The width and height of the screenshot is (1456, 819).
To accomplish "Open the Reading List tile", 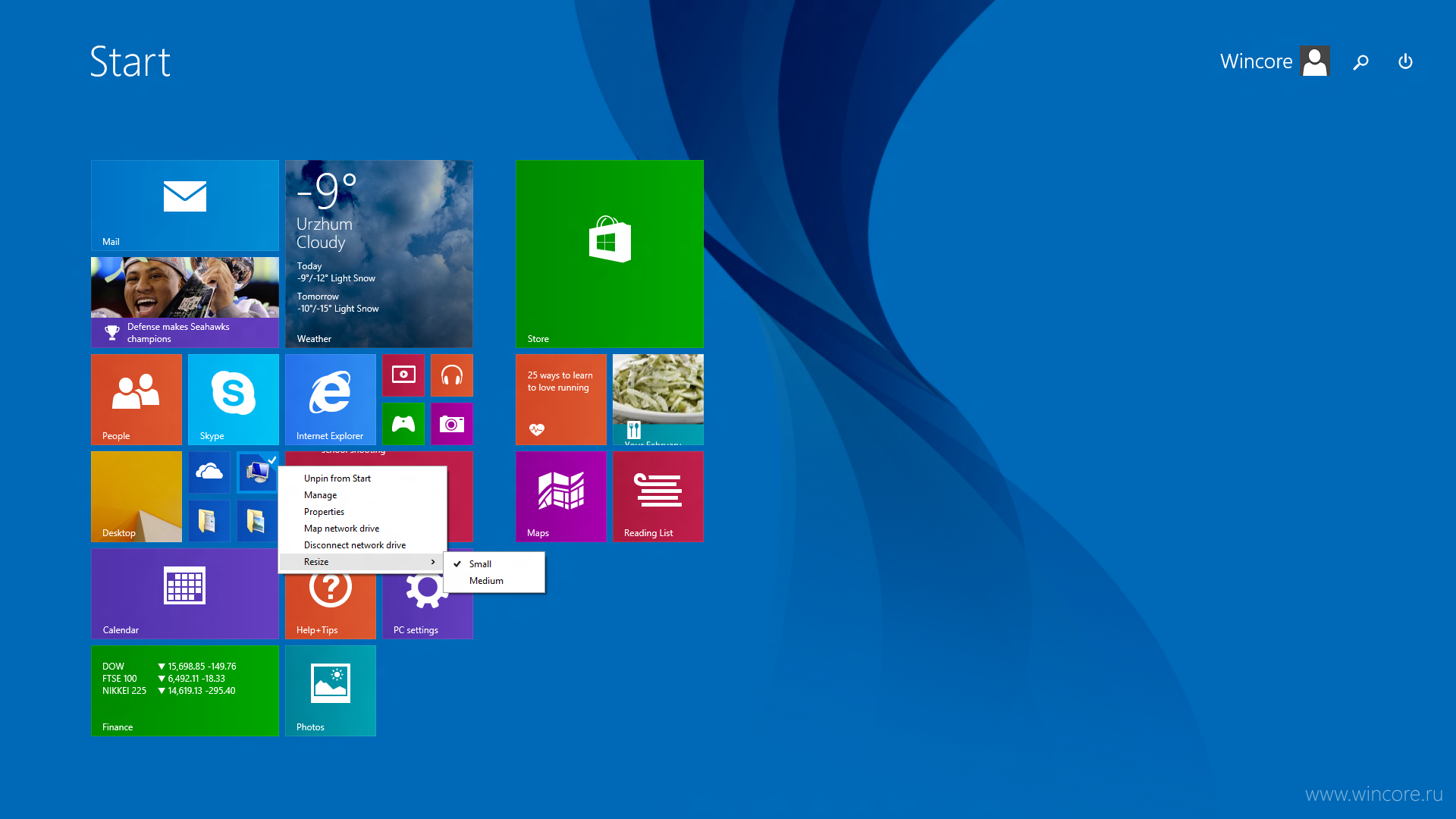I will [x=658, y=497].
